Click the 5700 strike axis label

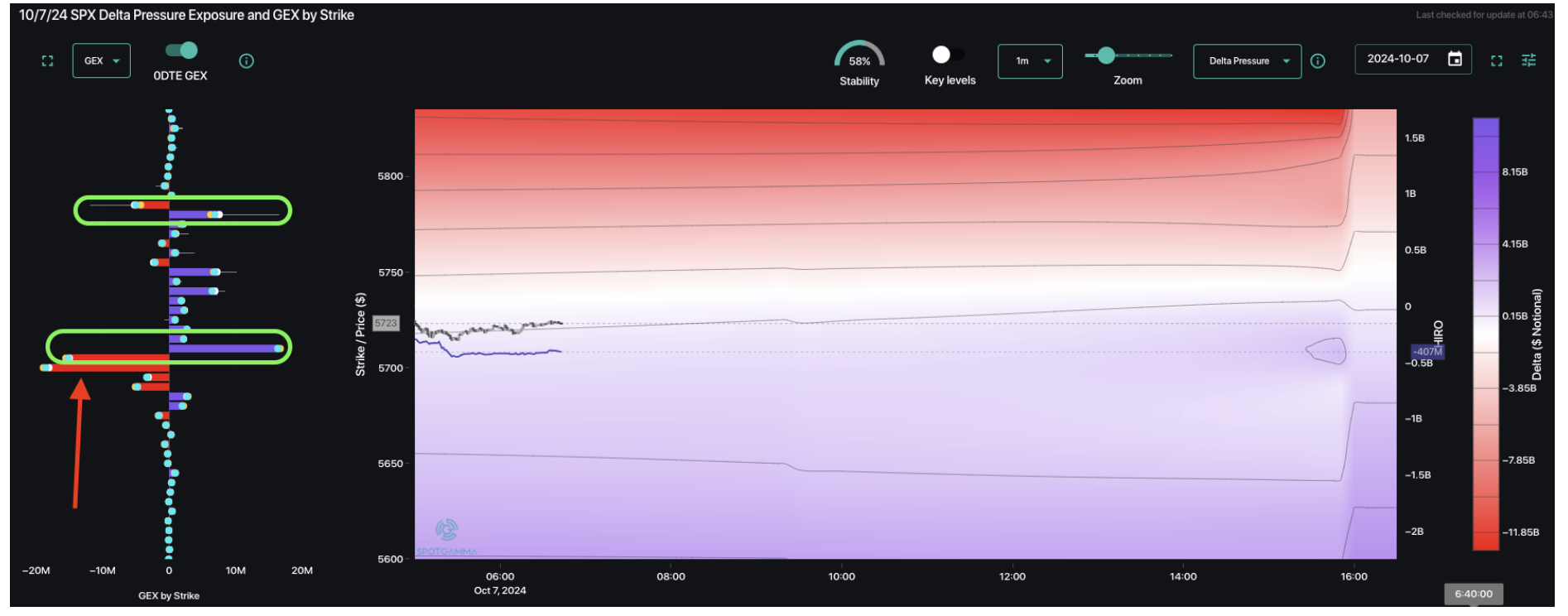pos(390,368)
